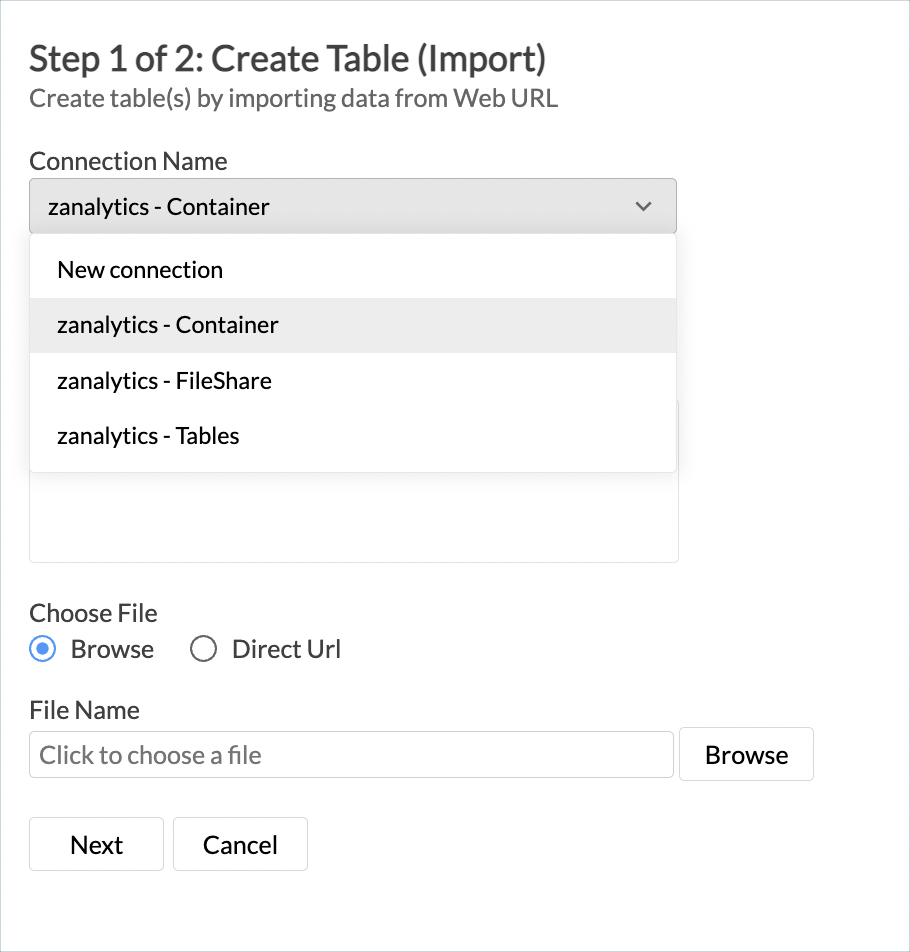Click the 'Step 1 of 2' heading

pyautogui.click(x=288, y=58)
